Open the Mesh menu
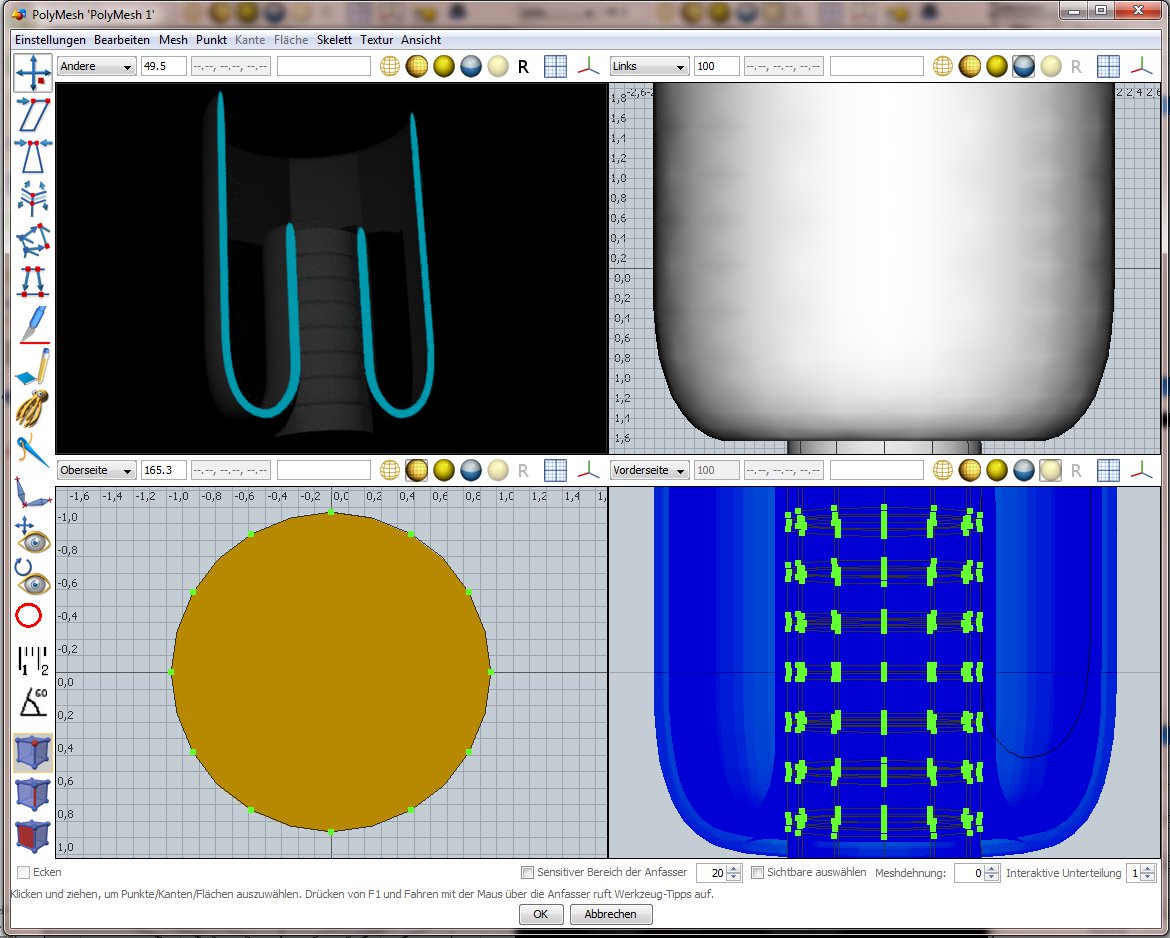The image size is (1170, 938). click(173, 40)
